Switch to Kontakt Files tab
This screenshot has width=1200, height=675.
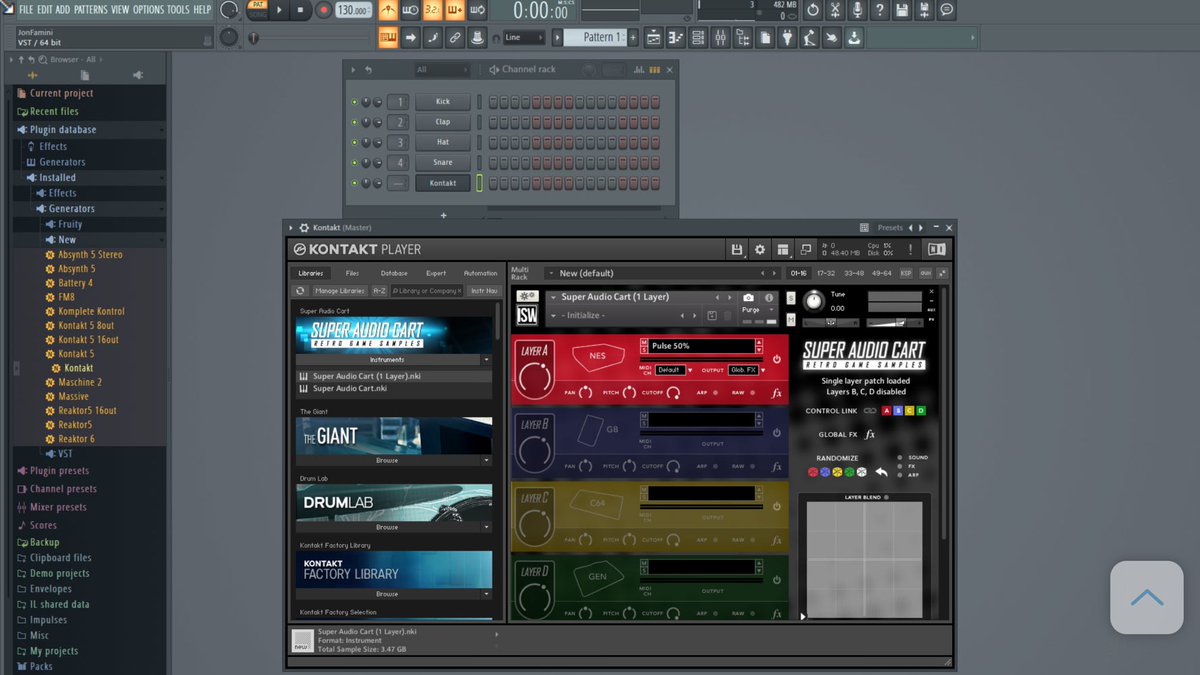click(352, 273)
